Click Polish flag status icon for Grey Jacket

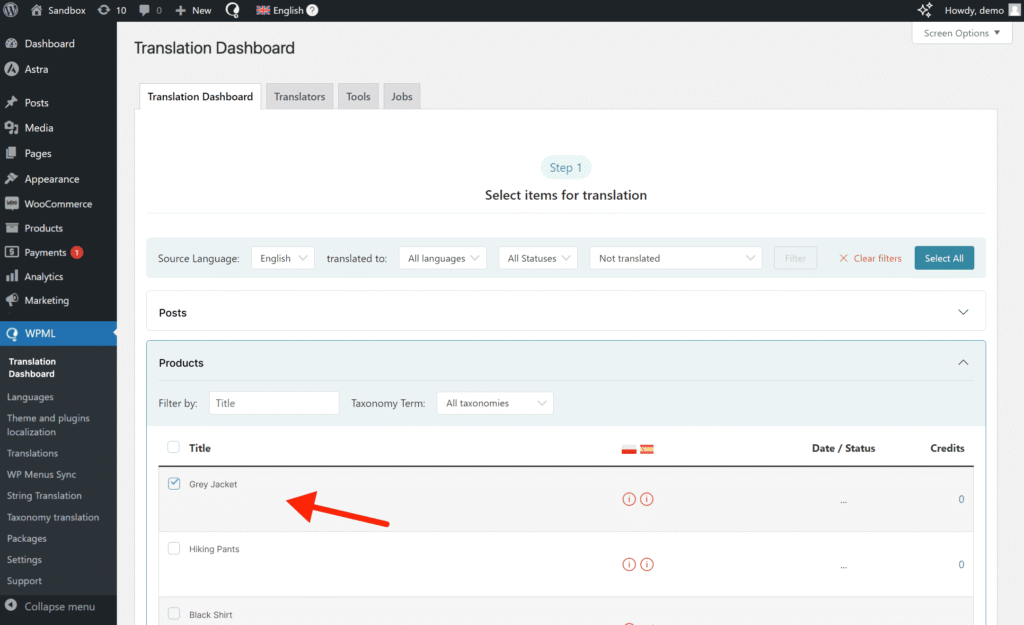pyautogui.click(x=629, y=499)
